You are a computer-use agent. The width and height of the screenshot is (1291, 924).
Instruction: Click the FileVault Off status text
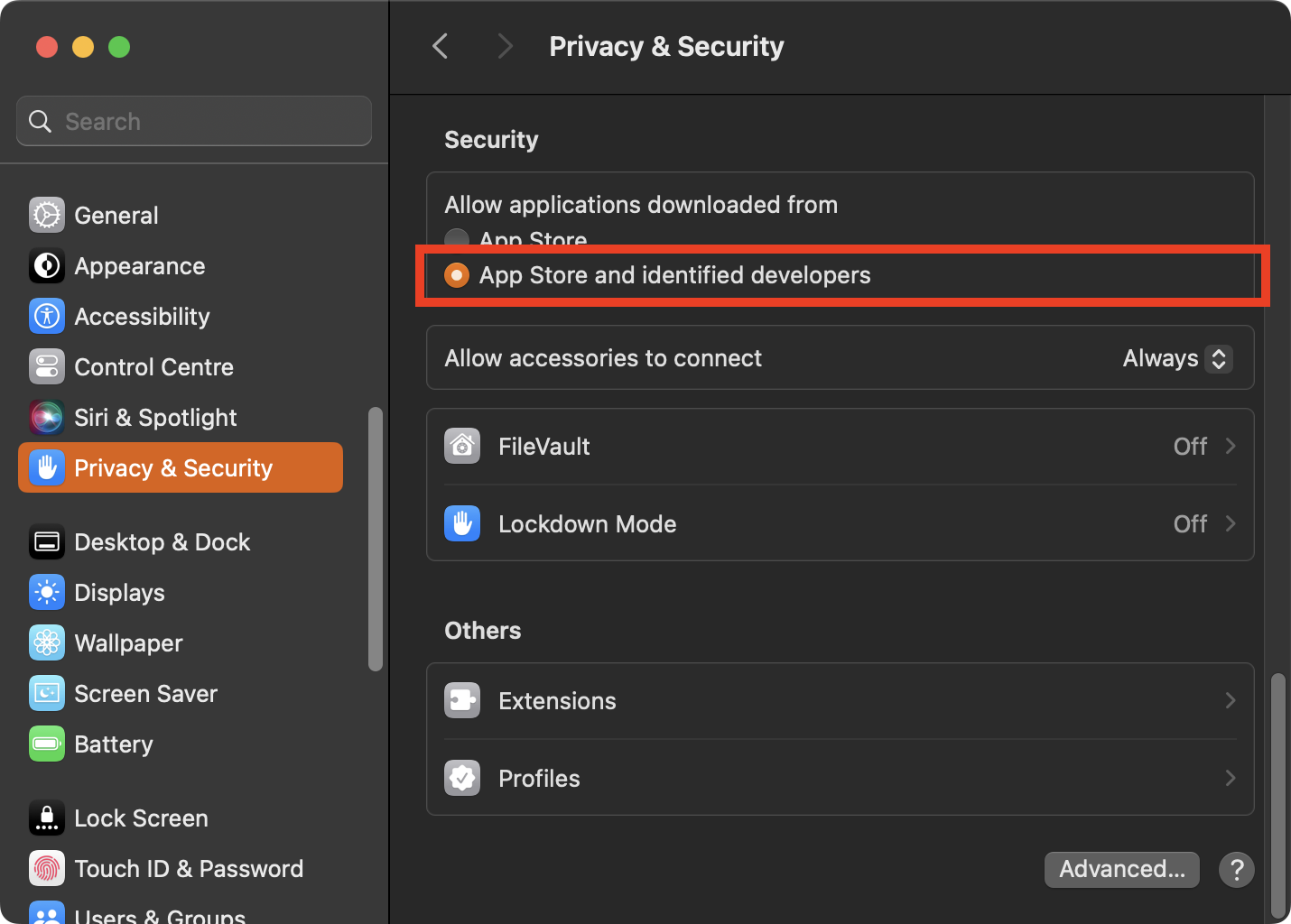click(x=1190, y=446)
